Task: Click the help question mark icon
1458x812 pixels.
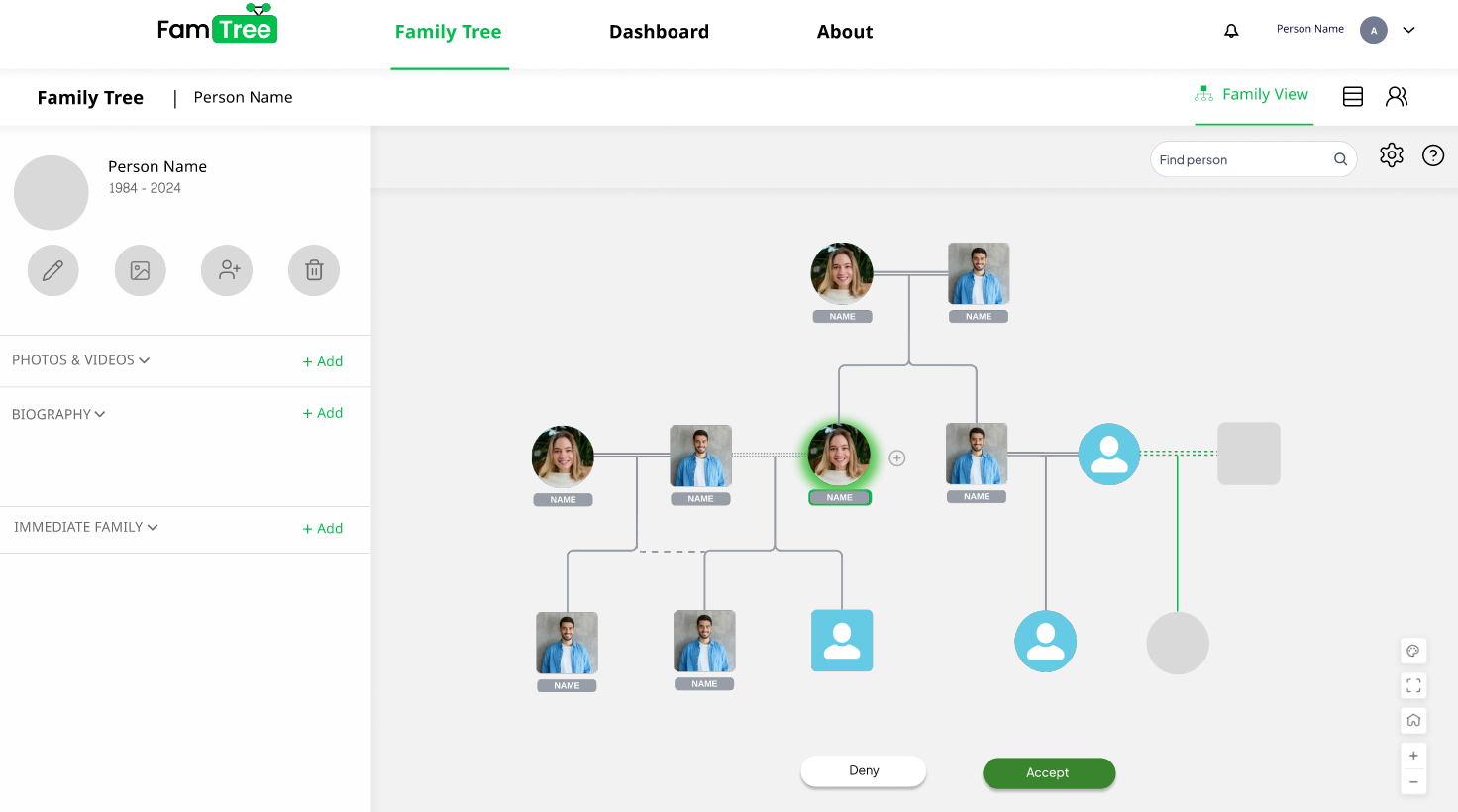Action: point(1433,155)
